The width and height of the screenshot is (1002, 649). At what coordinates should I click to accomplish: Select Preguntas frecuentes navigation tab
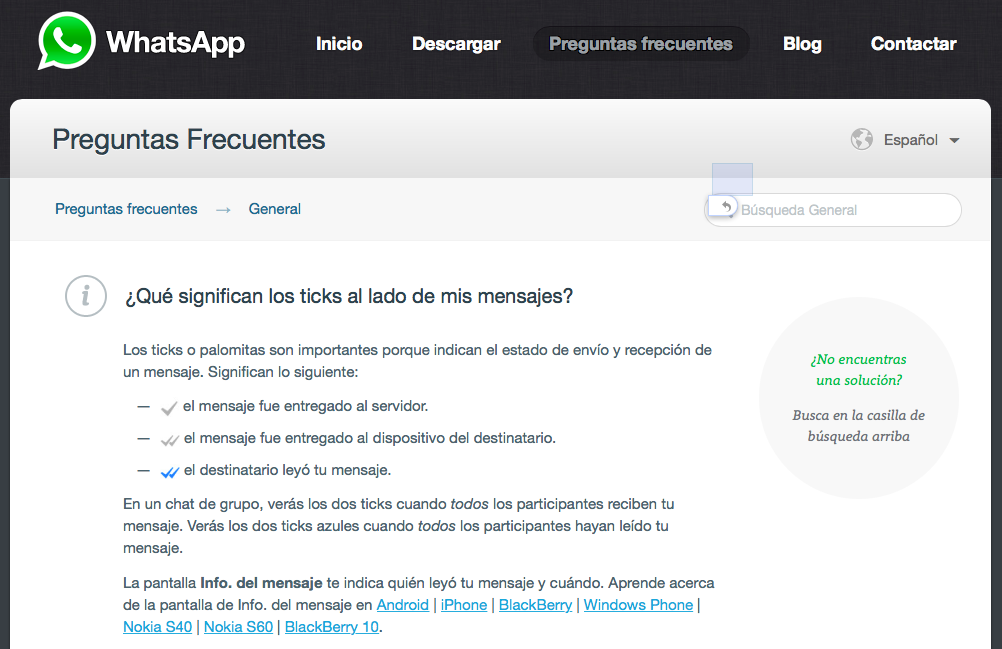point(641,44)
